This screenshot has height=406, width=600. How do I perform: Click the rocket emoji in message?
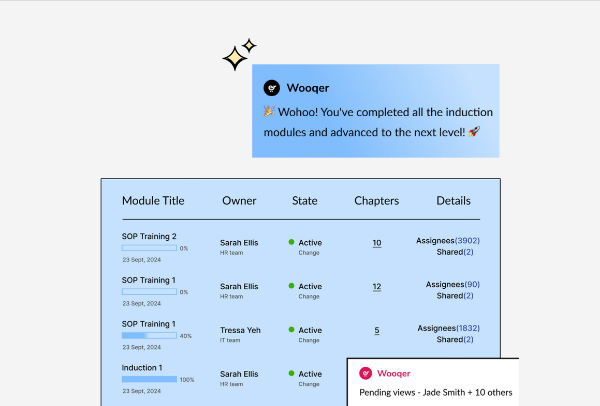pyautogui.click(x=474, y=132)
